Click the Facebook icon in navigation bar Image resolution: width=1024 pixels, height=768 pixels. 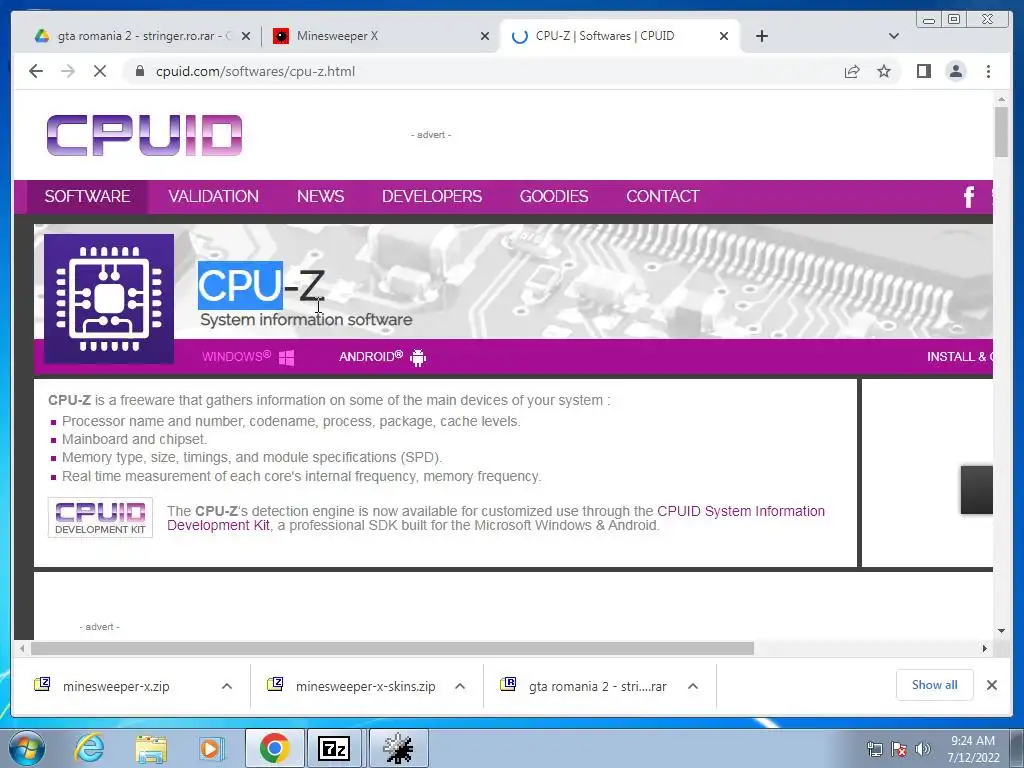click(968, 197)
